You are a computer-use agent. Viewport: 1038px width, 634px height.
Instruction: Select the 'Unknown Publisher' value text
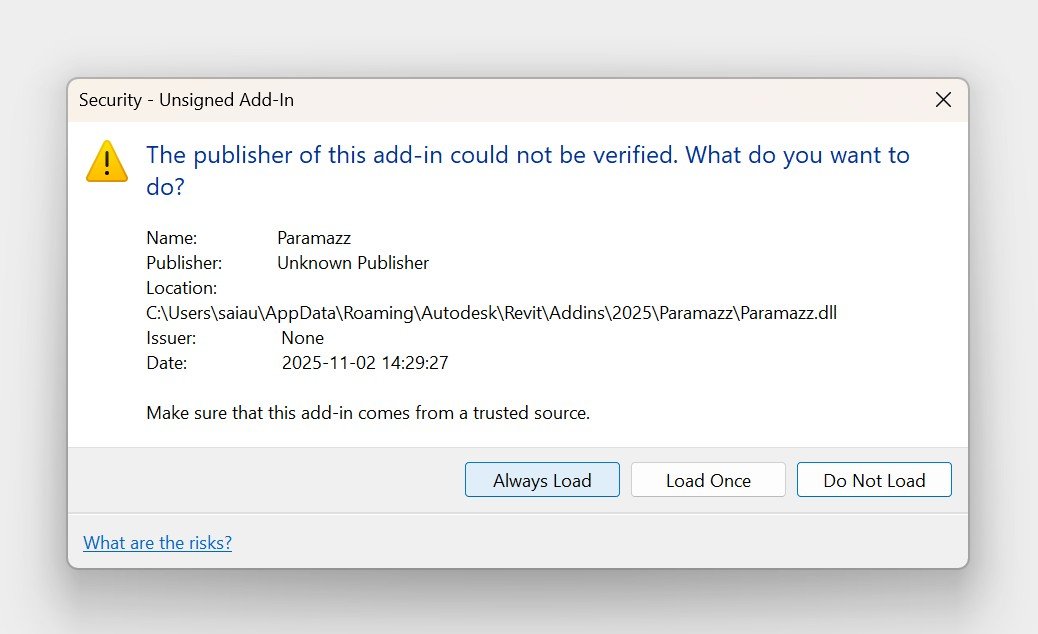pyautogui.click(x=353, y=263)
